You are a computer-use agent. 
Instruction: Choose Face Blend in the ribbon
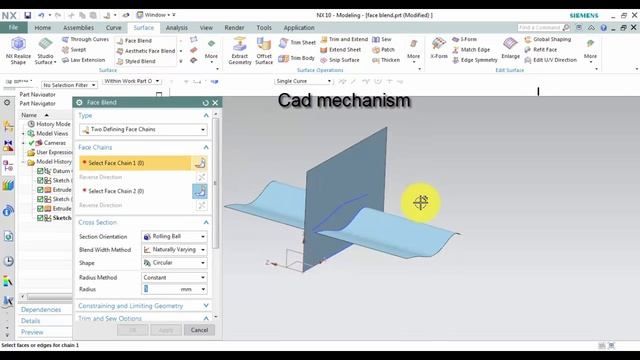[x=134, y=41]
